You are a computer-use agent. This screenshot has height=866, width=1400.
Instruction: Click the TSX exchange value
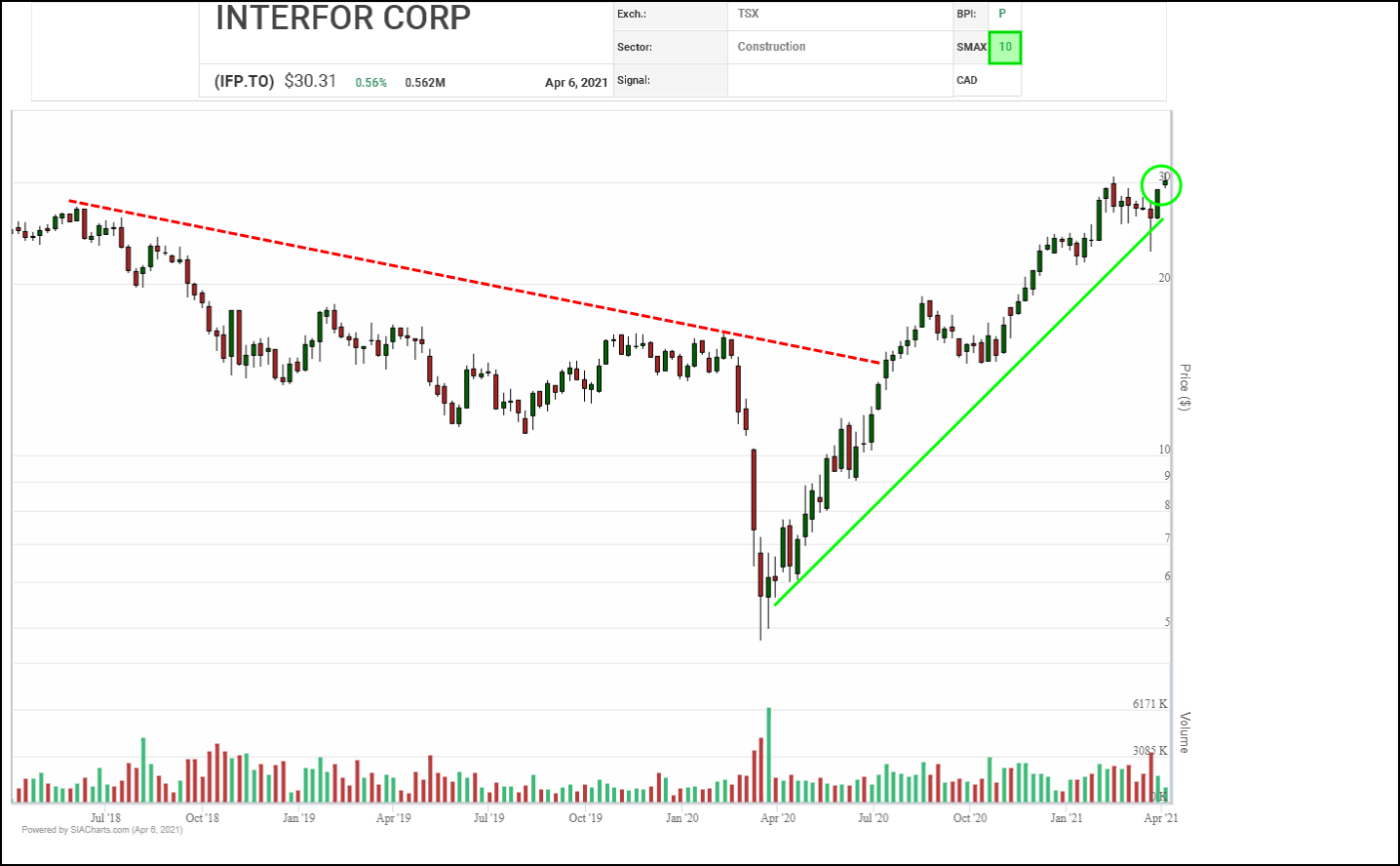point(748,14)
